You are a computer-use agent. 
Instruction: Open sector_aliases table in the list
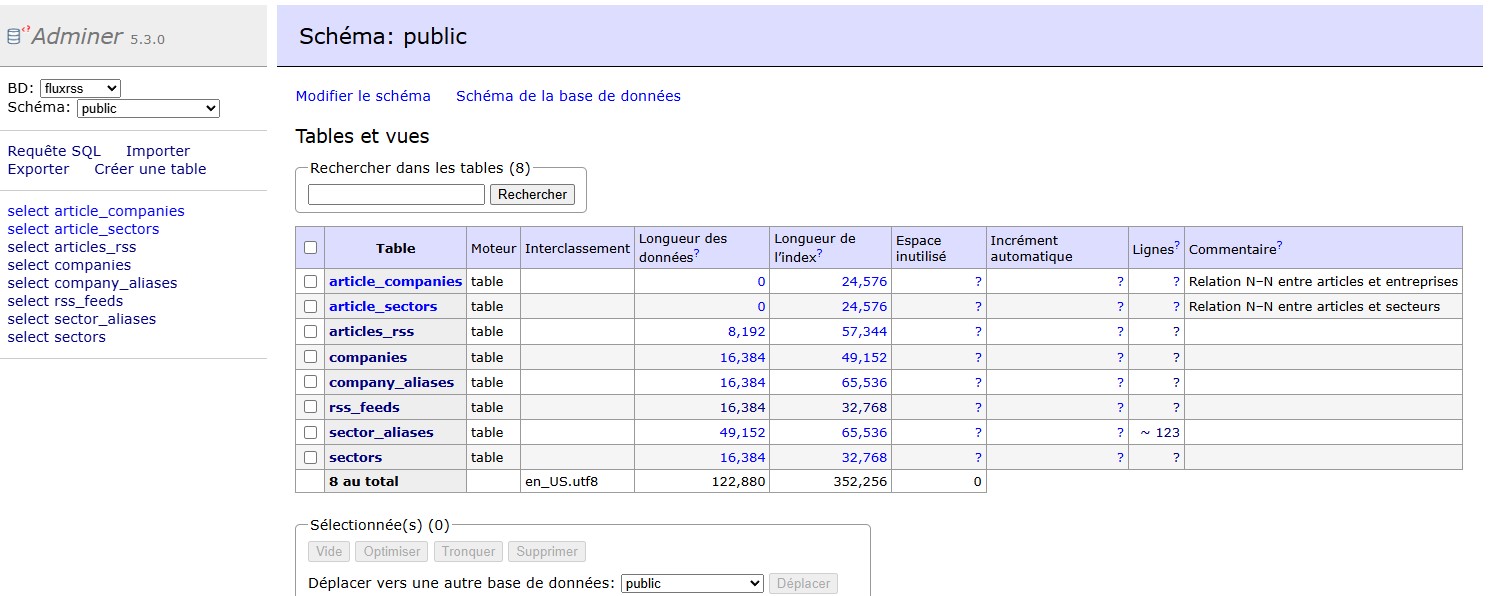pyautogui.click(x=381, y=432)
